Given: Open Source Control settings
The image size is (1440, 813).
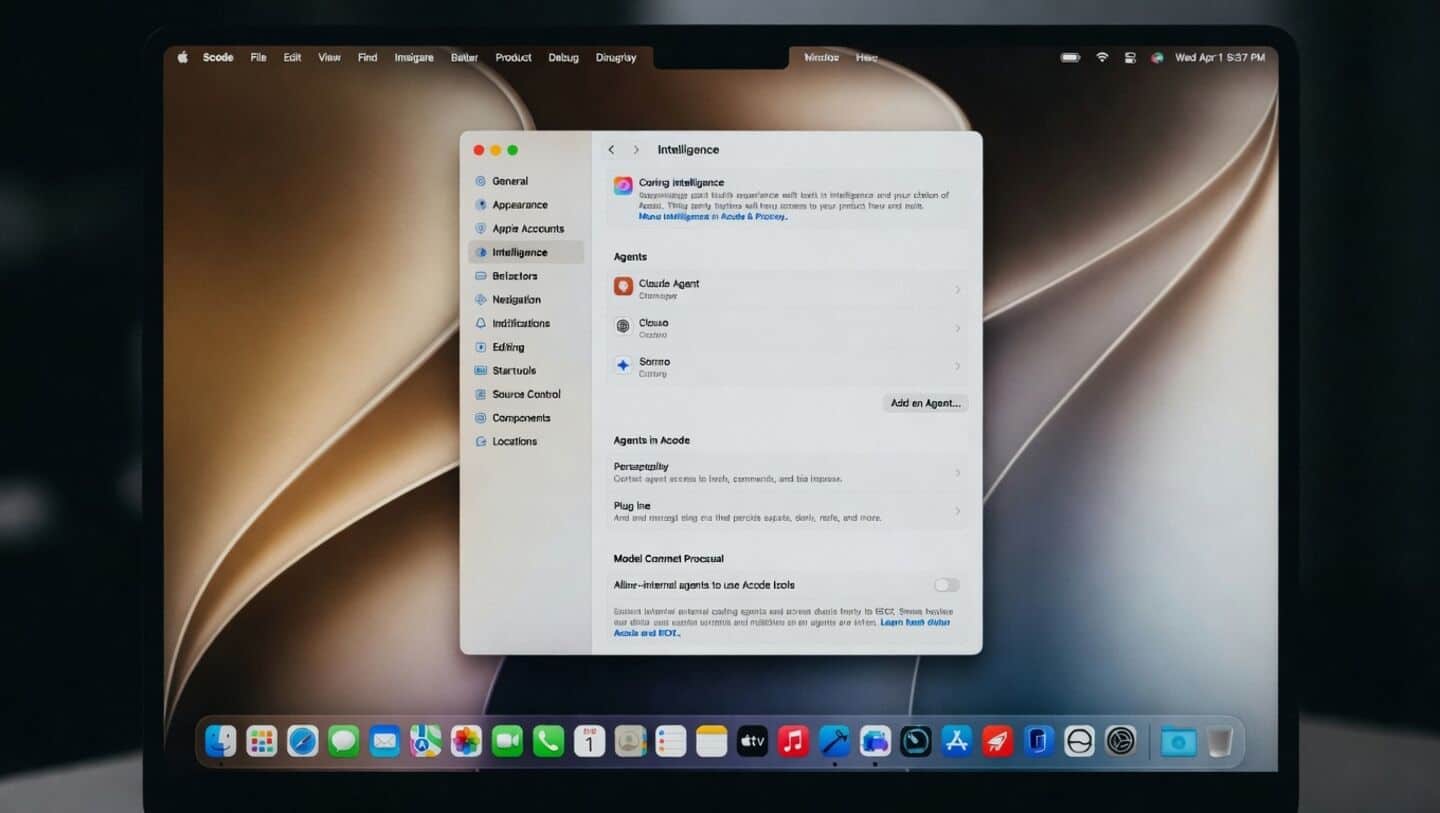Looking at the screenshot, I should pos(525,394).
